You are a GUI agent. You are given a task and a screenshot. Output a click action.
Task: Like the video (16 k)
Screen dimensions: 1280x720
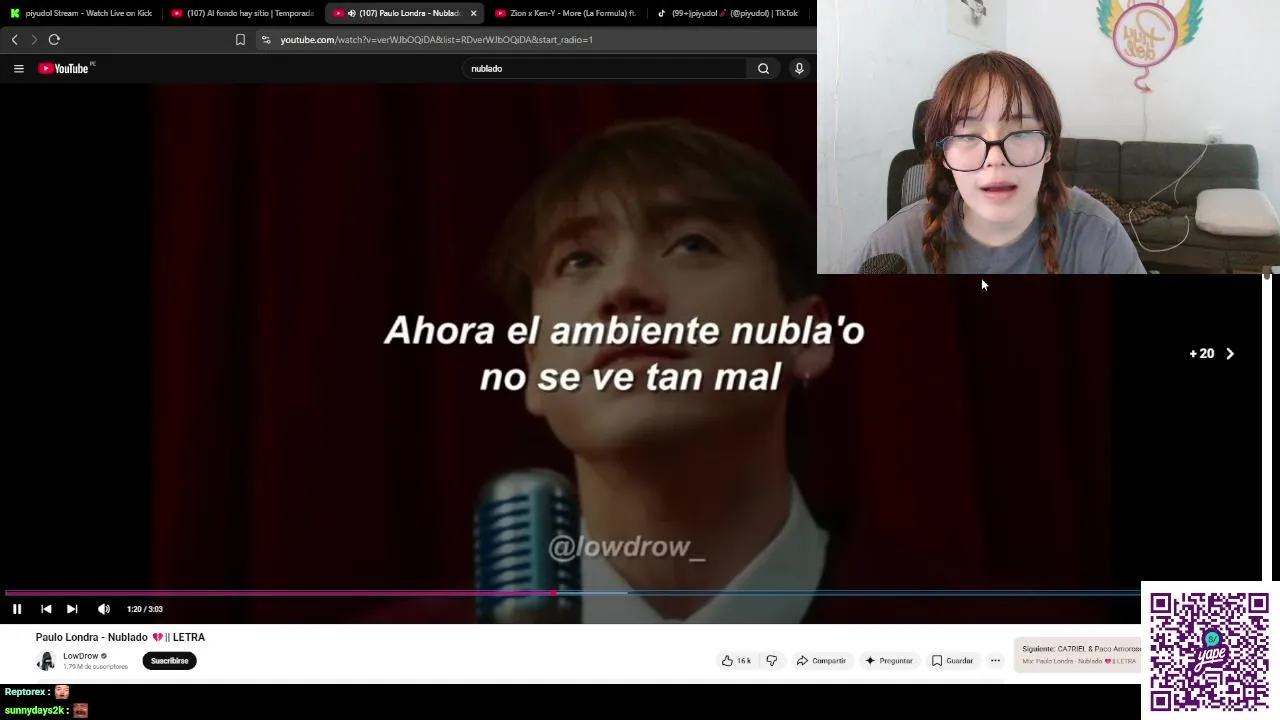[737, 661]
